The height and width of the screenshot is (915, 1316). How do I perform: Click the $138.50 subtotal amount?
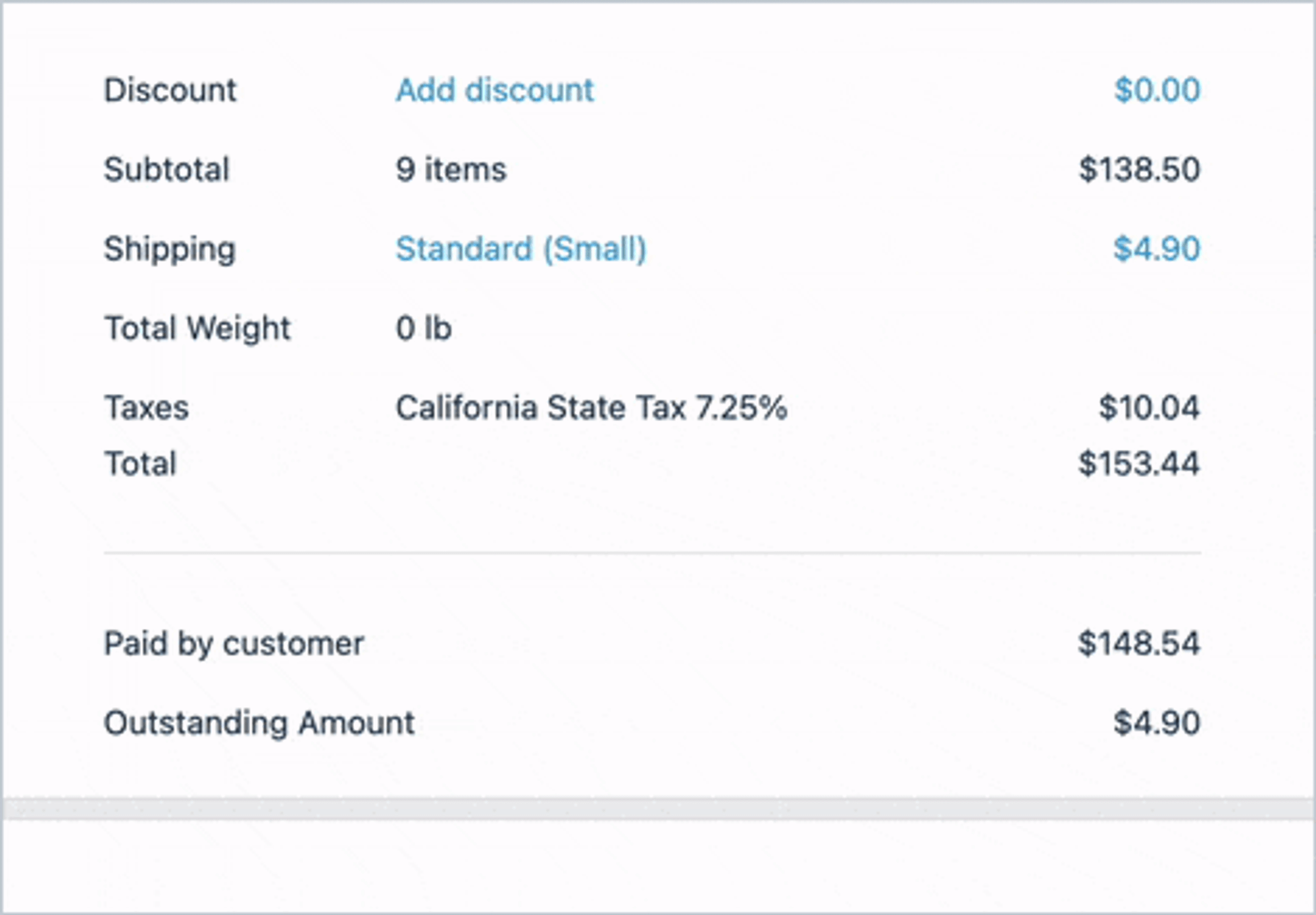click(1139, 170)
